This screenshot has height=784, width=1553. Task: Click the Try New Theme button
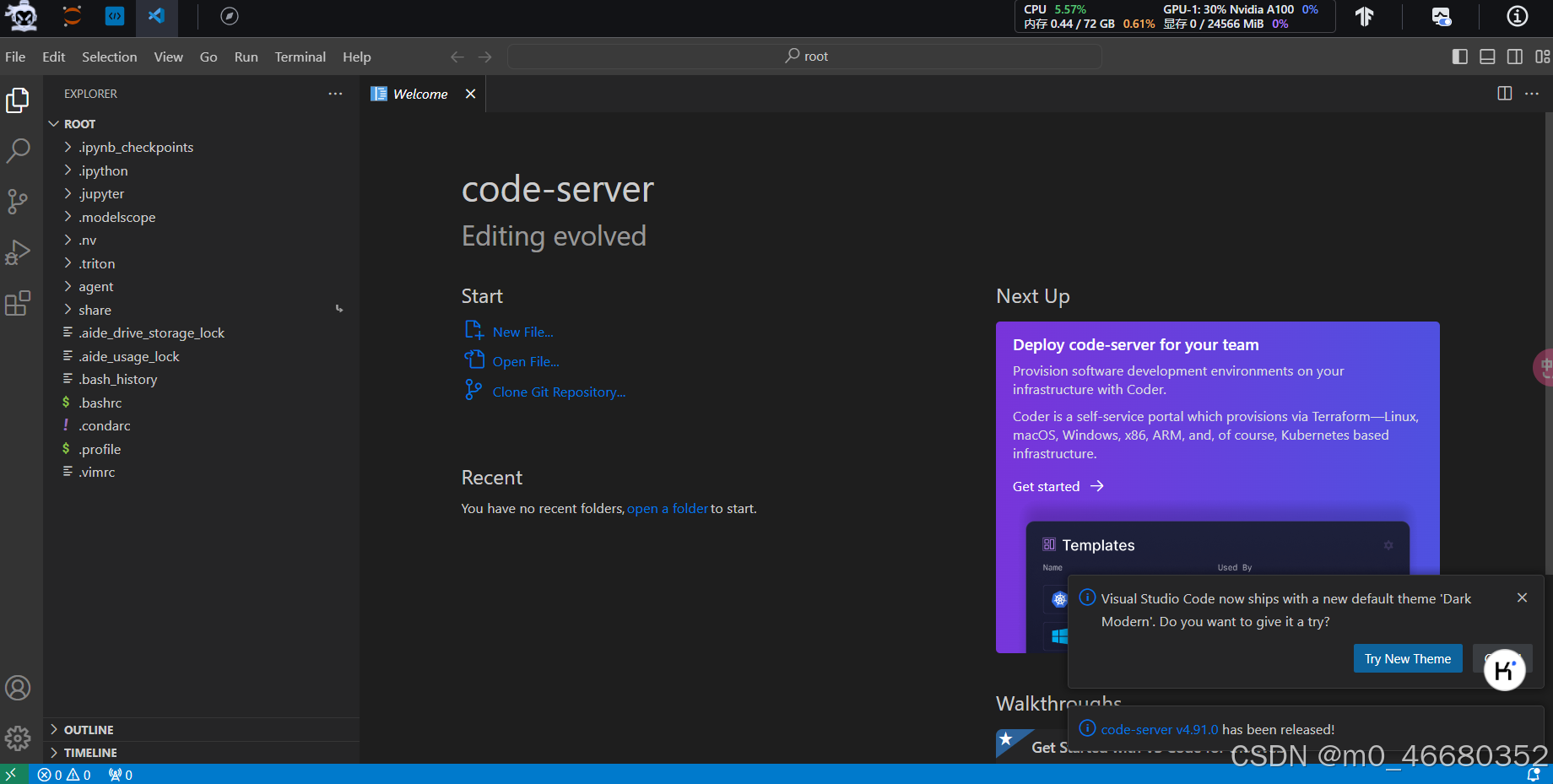pos(1407,658)
